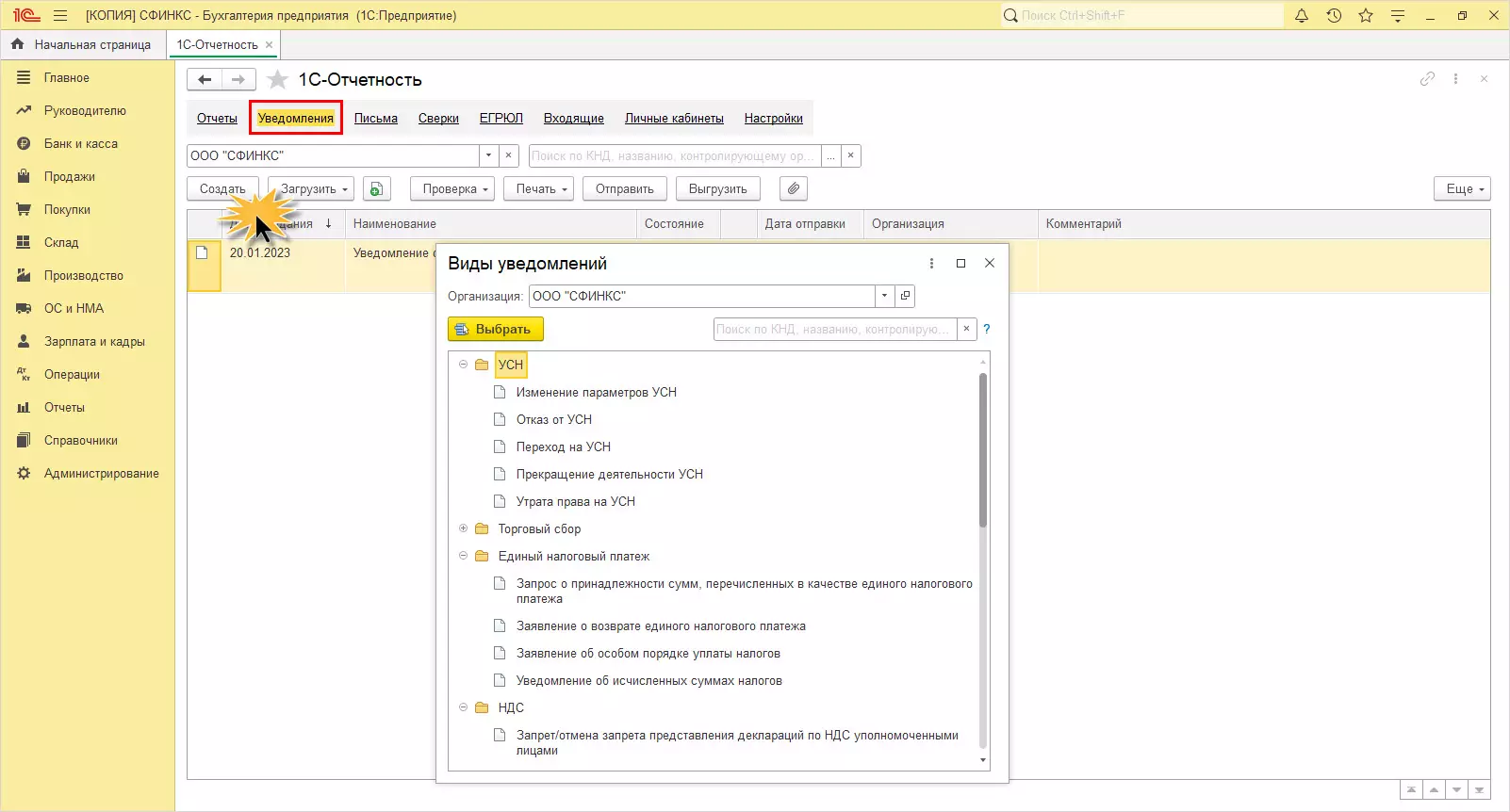This screenshot has height=812, width=1510.
Task: Open Производство section in sidebar
Action: tap(84, 276)
